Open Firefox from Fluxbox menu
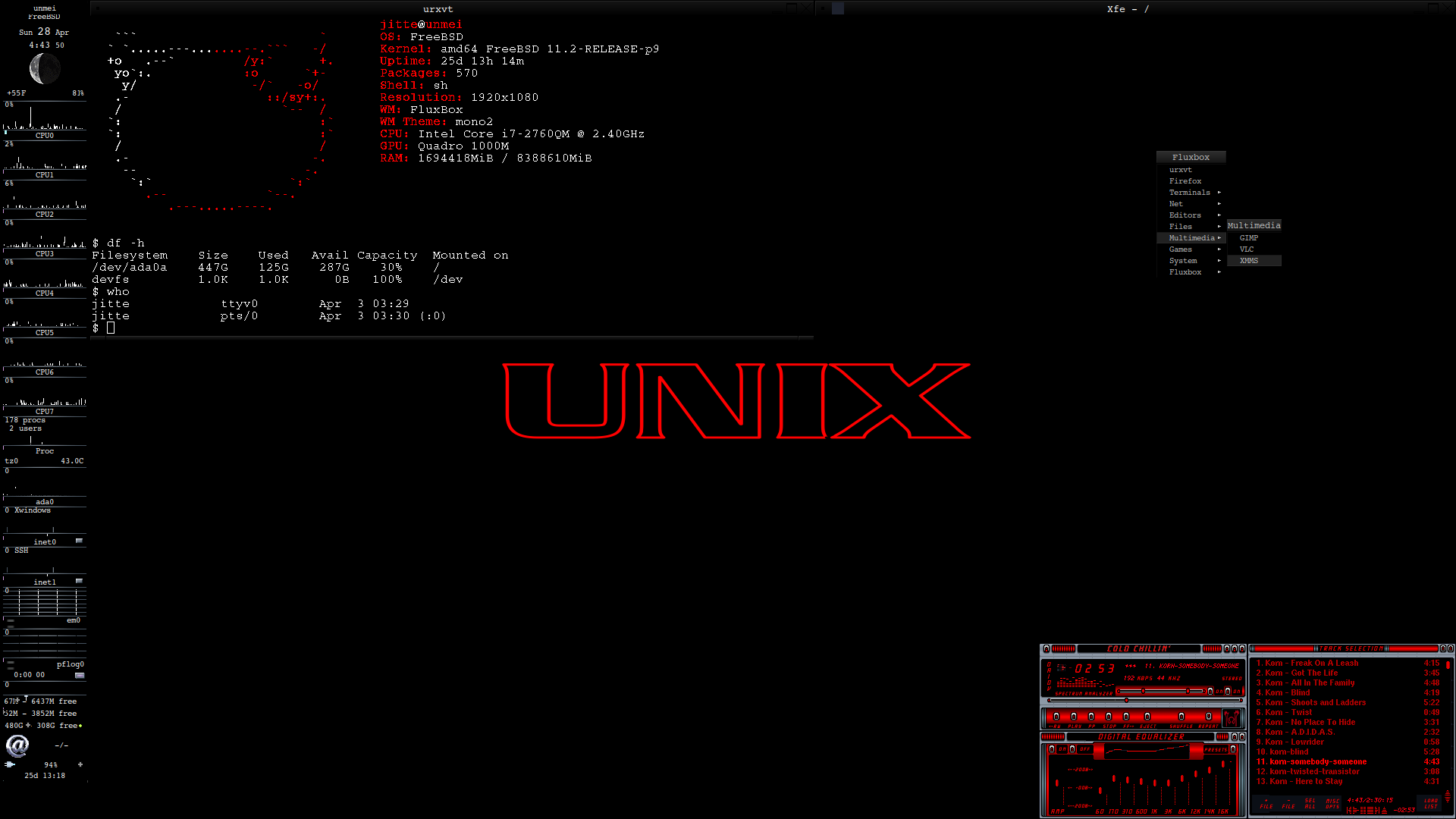The image size is (1456, 819). pos(1185,181)
